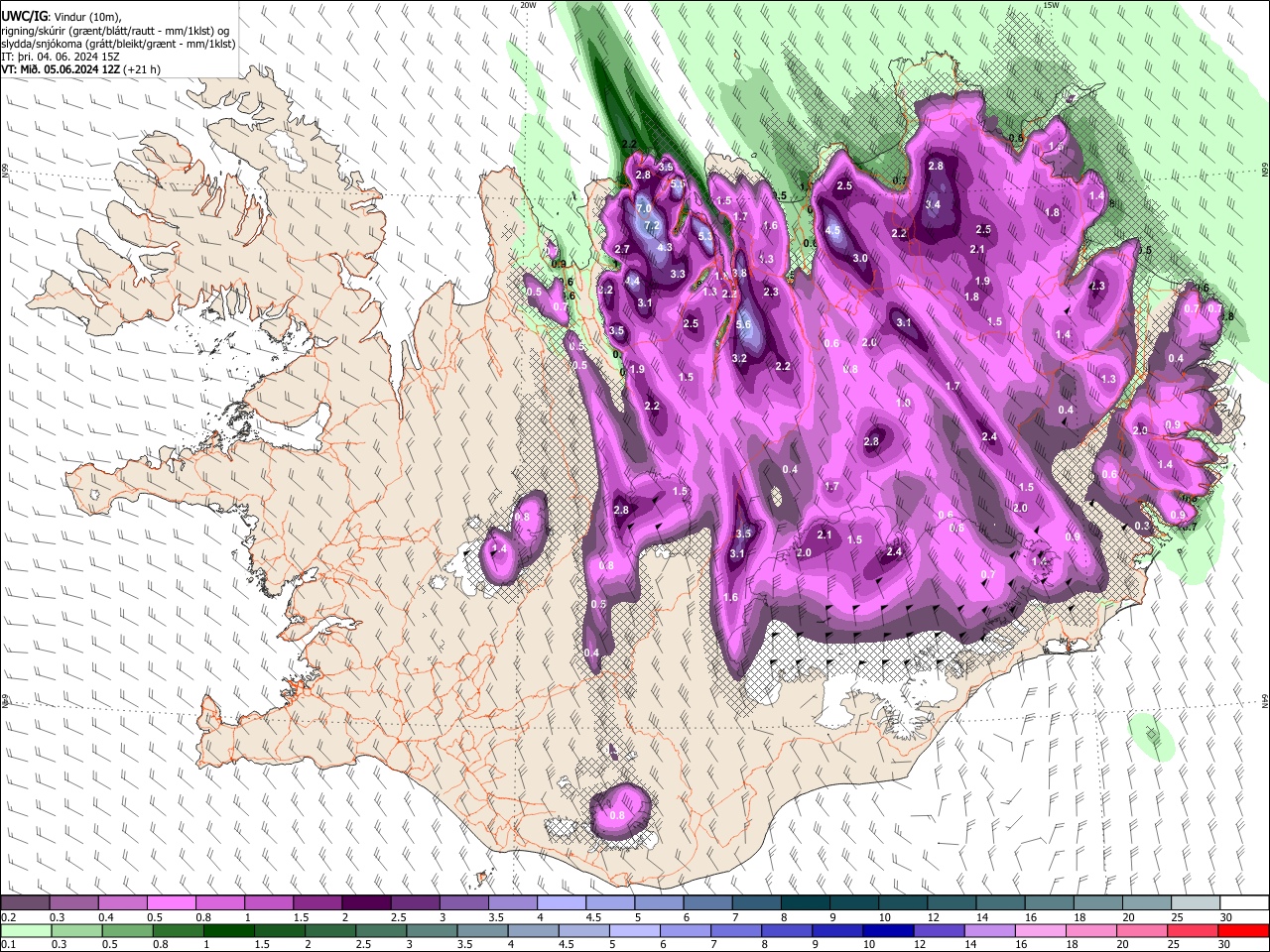Select the darkest green 1 mm rain swatch

(x=229, y=930)
